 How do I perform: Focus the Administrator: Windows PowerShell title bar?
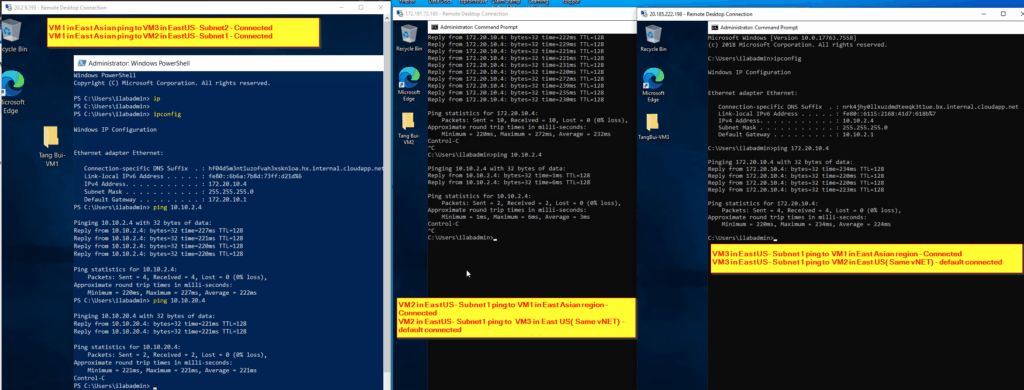tap(229, 63)
